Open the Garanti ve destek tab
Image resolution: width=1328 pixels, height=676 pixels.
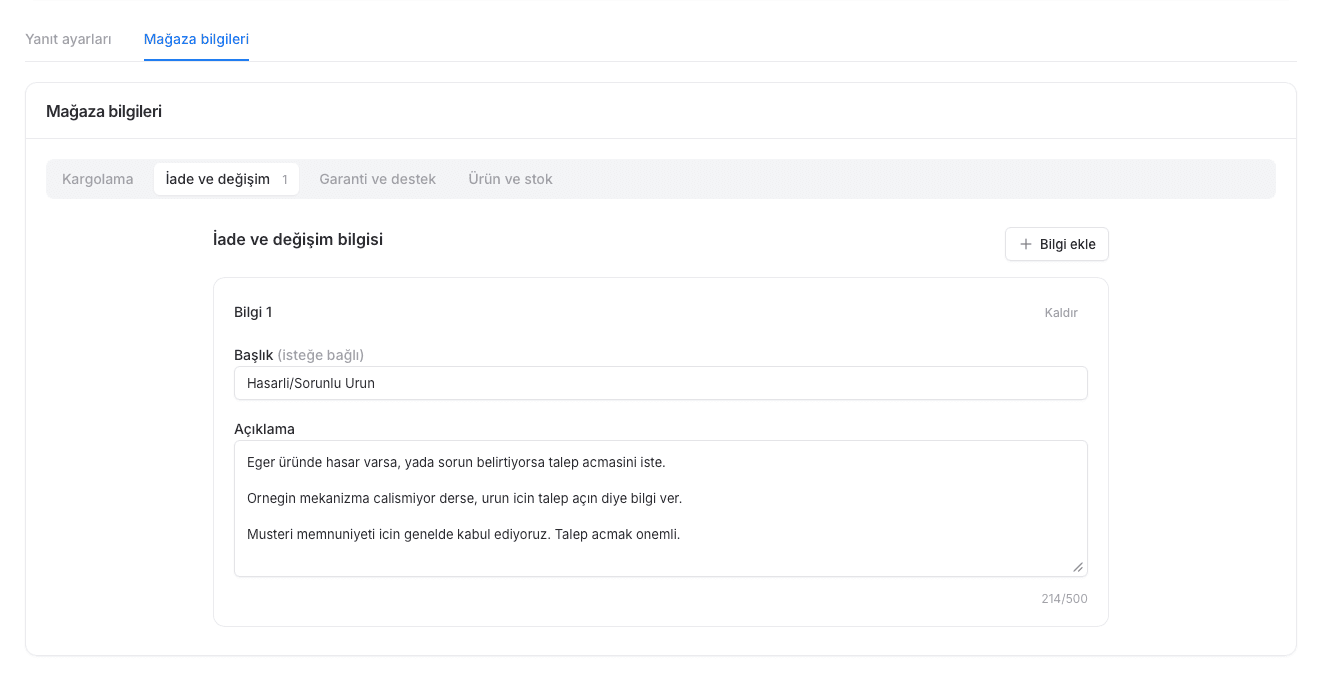(378, 179)
